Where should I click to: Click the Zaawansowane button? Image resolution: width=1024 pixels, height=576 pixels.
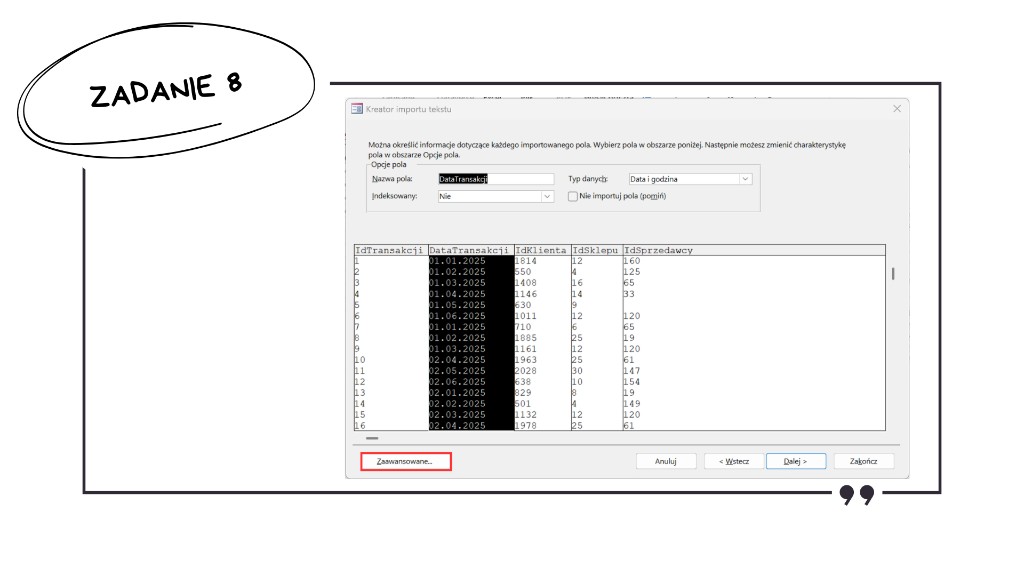point(405,461)
